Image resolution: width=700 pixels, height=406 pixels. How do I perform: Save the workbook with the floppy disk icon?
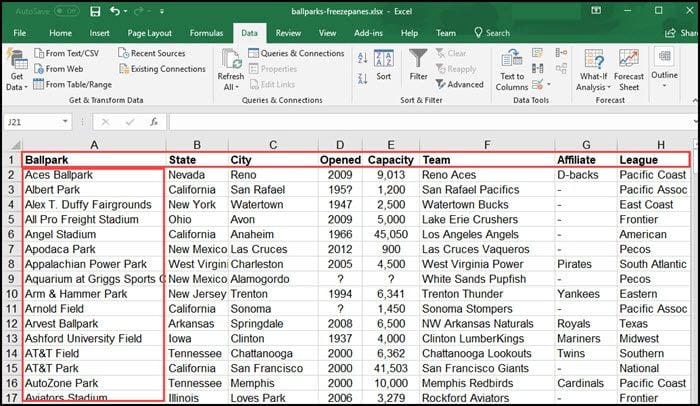pos(95,11)
